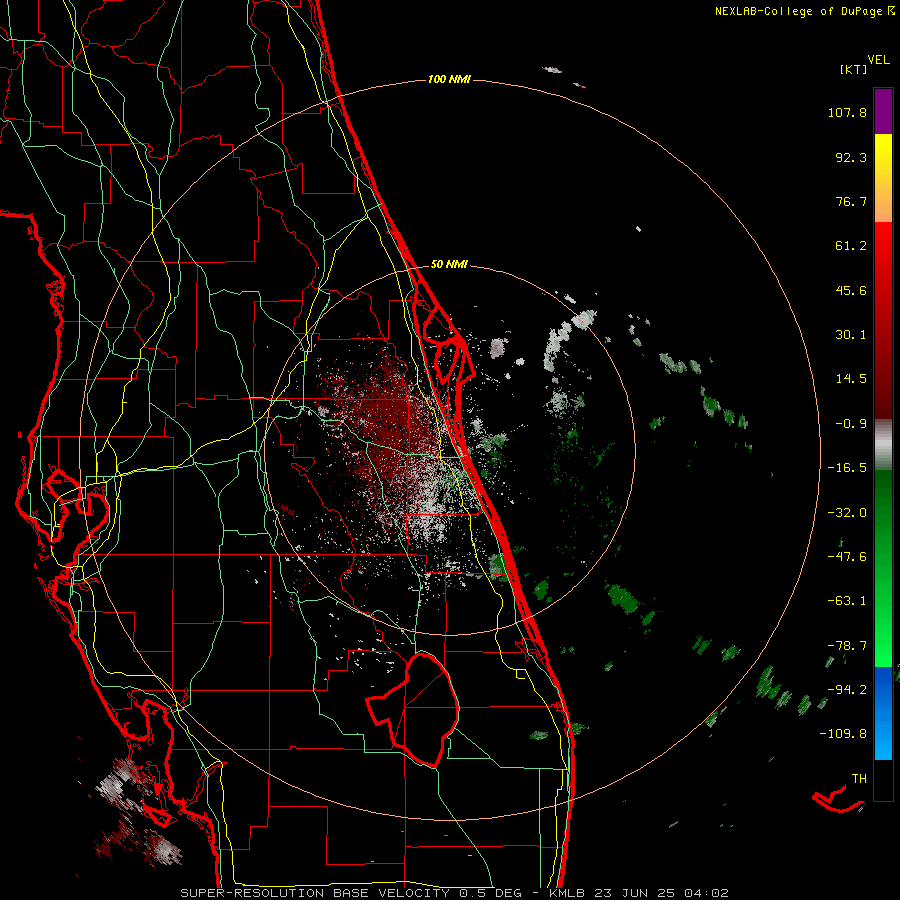Image resolution: width=900 pixels, height=900 pixels.
Task: Click the 14.5 legend value
Action: [851, 379]
